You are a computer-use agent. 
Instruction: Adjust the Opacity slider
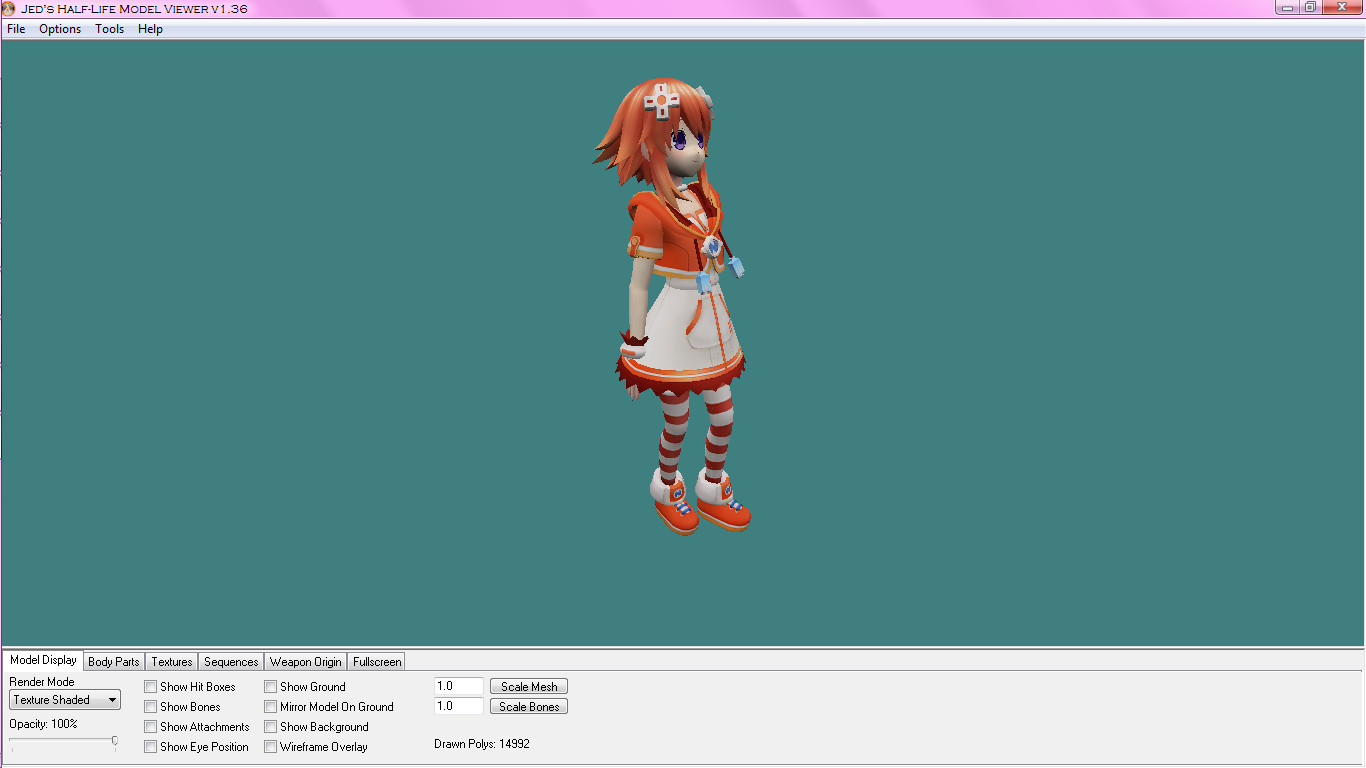click(x=115, y=743)
